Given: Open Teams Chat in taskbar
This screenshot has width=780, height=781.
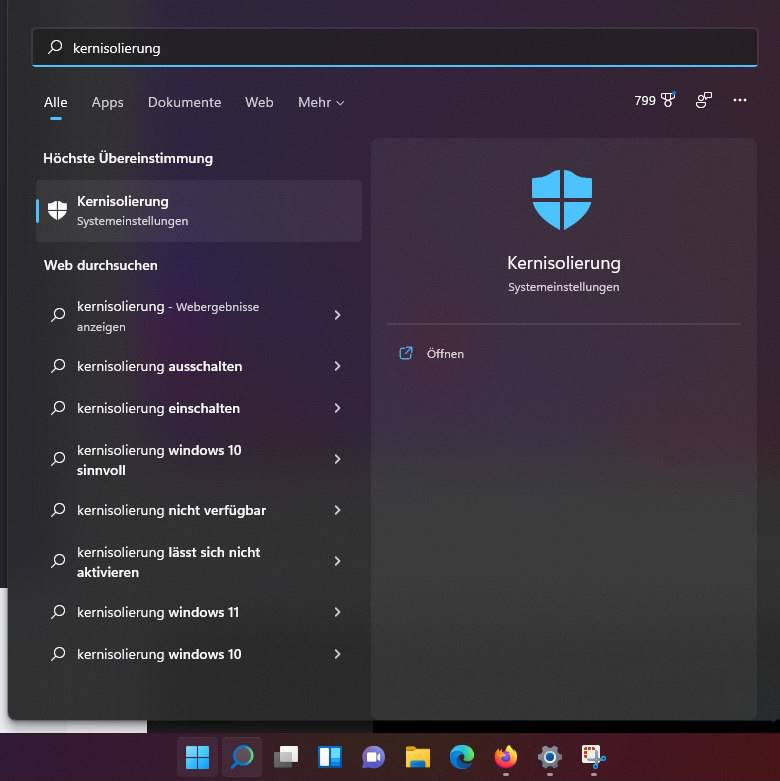Looking at the screenshot, I should [374, 757].
